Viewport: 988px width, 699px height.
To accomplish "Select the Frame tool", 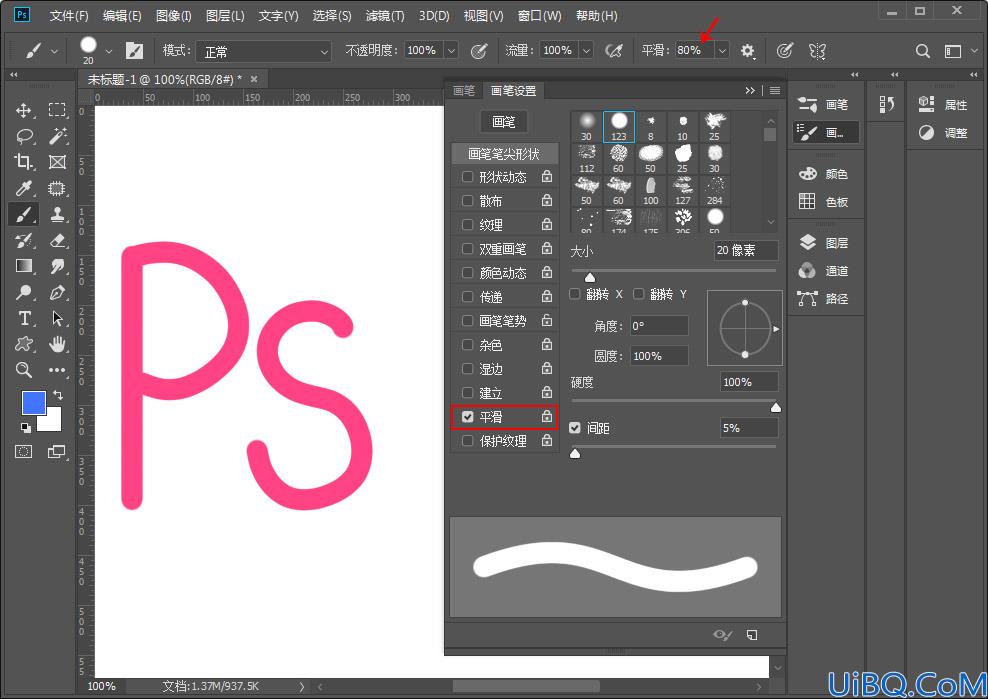I will [x=57, y=162].
